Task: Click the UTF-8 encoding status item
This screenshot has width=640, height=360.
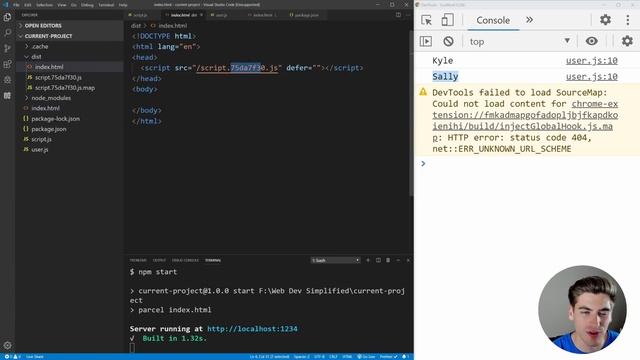Action: (x=319, y=357)
